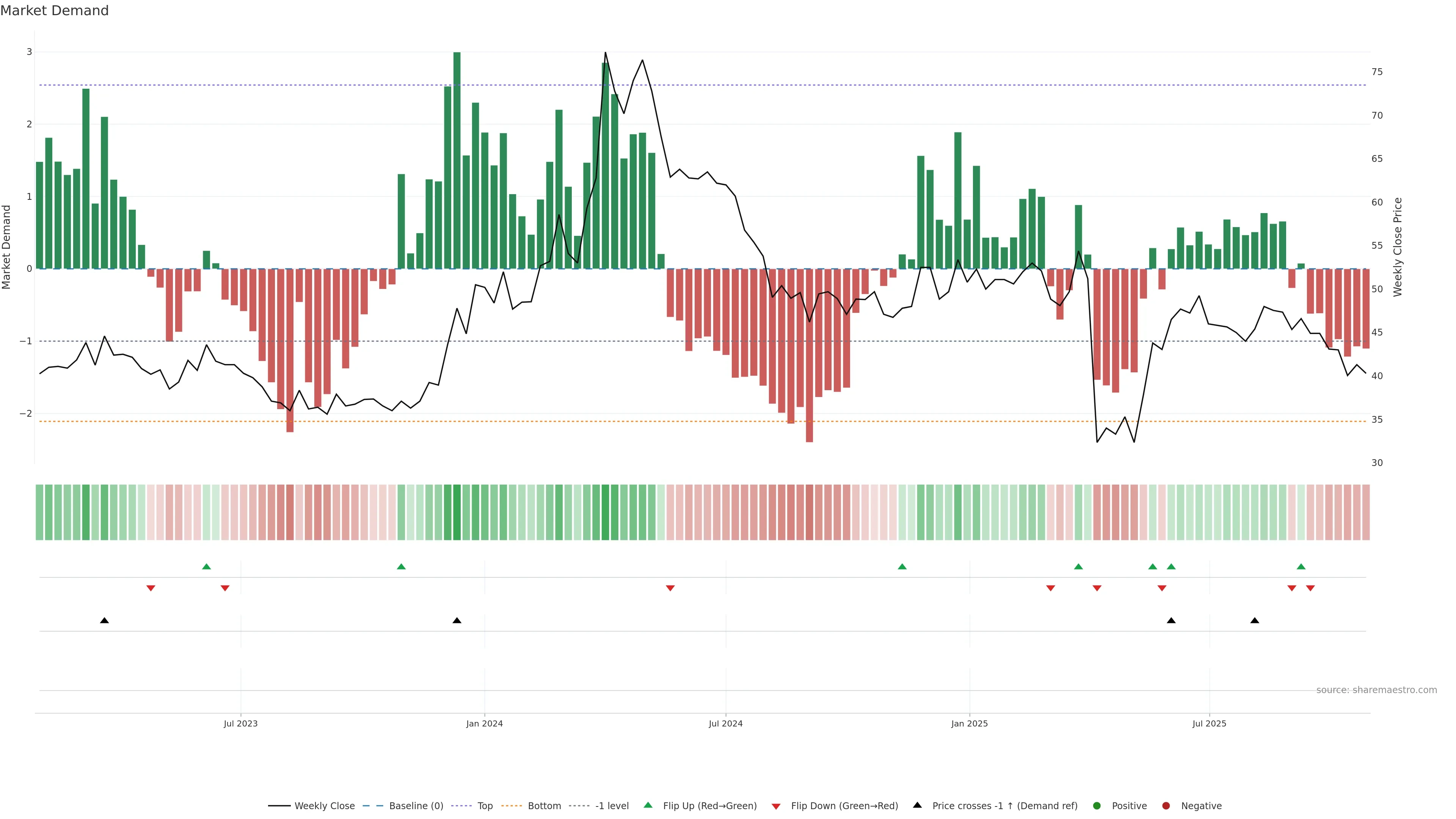
Task: Click the Negative red dot legend item
Action: click(1166, 806)
